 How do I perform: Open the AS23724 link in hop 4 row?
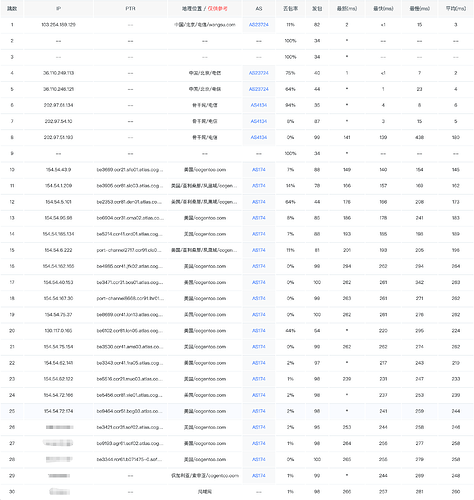pyautogui.click(x=259, y=73)
